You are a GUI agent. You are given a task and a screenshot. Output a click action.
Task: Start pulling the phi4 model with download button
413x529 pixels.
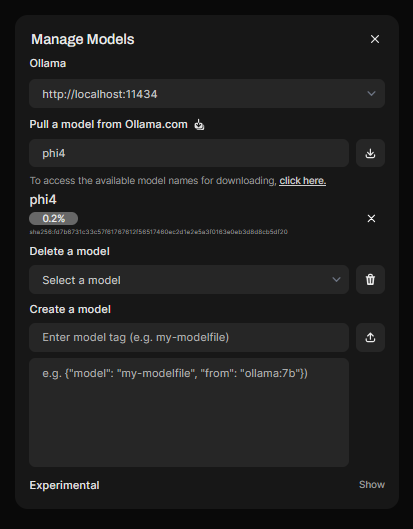point(370,153)
